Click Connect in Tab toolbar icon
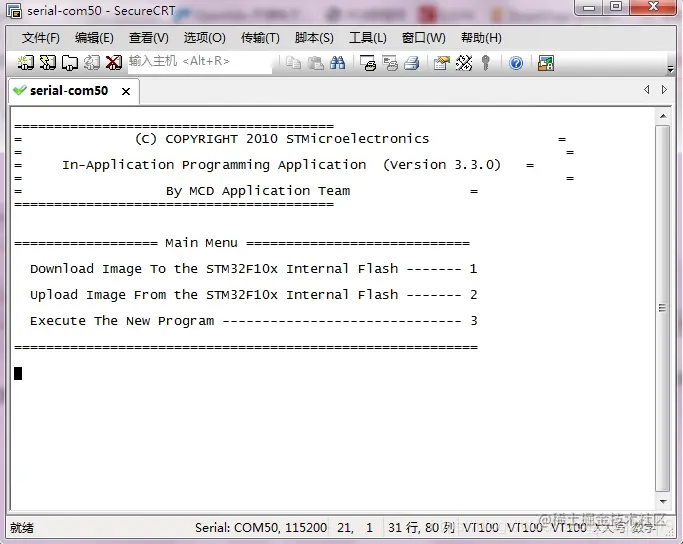The width and height of the screenshot is (683, 544). [70, 63]
